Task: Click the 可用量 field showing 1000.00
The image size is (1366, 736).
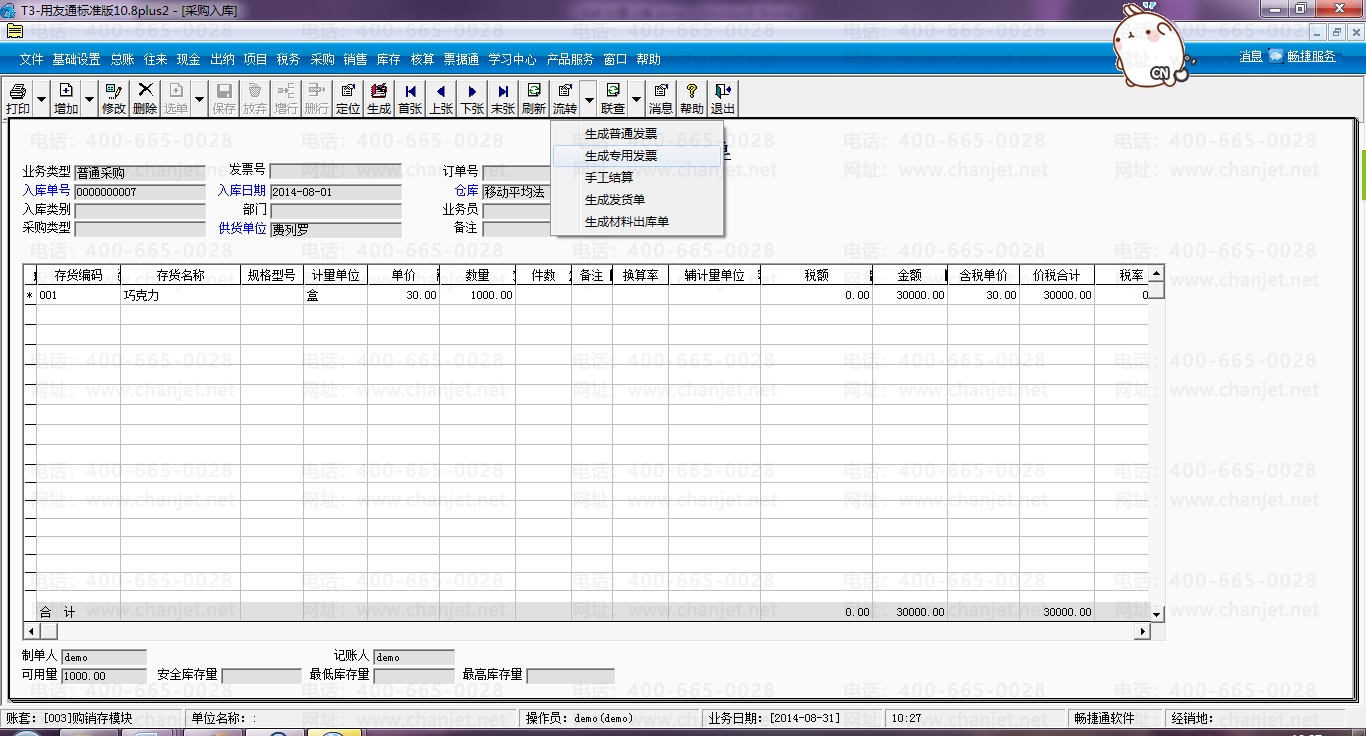Action: tap(104, 676)
